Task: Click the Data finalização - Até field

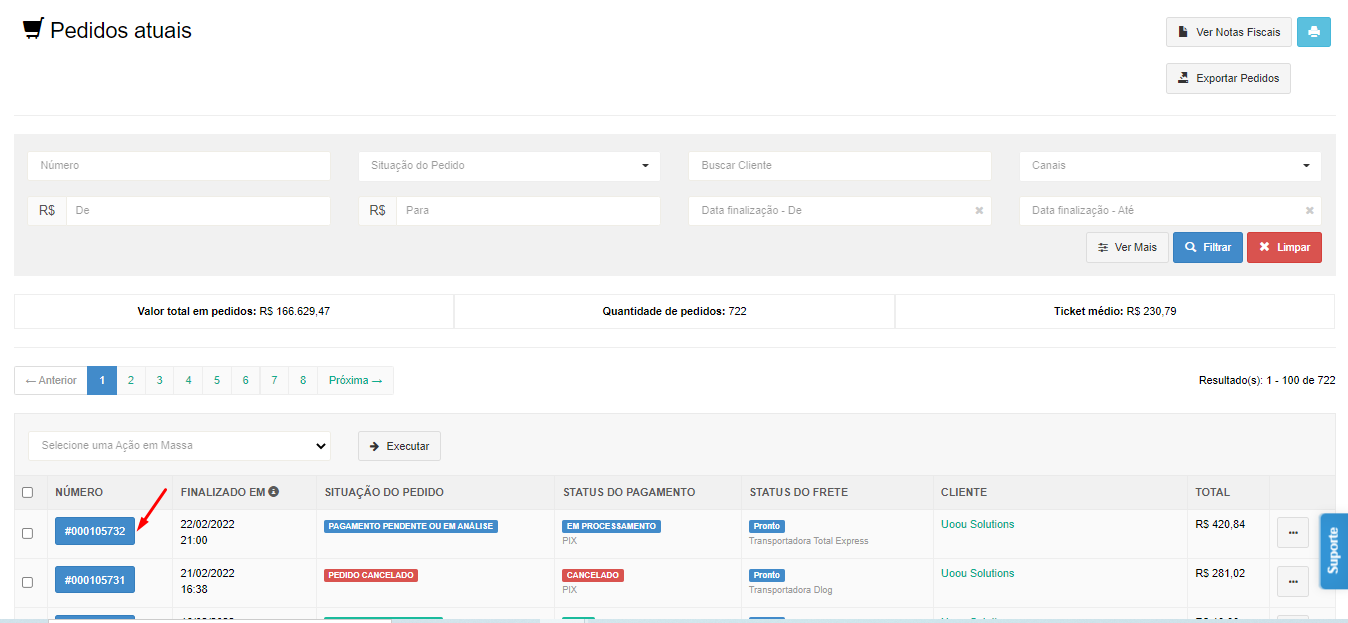Action: [x=1170, y=211]
